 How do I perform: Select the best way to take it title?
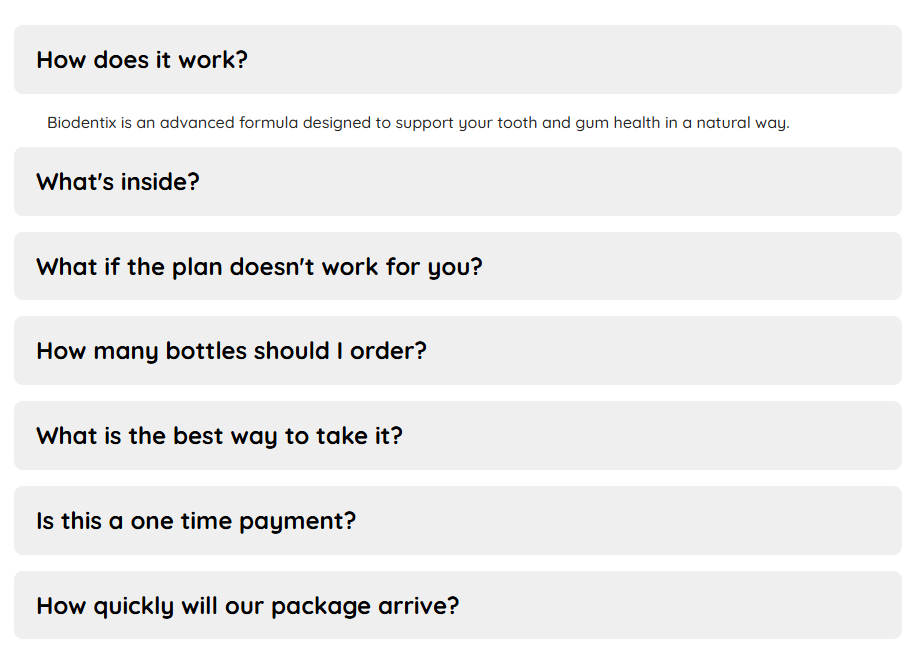click(219, 436)
